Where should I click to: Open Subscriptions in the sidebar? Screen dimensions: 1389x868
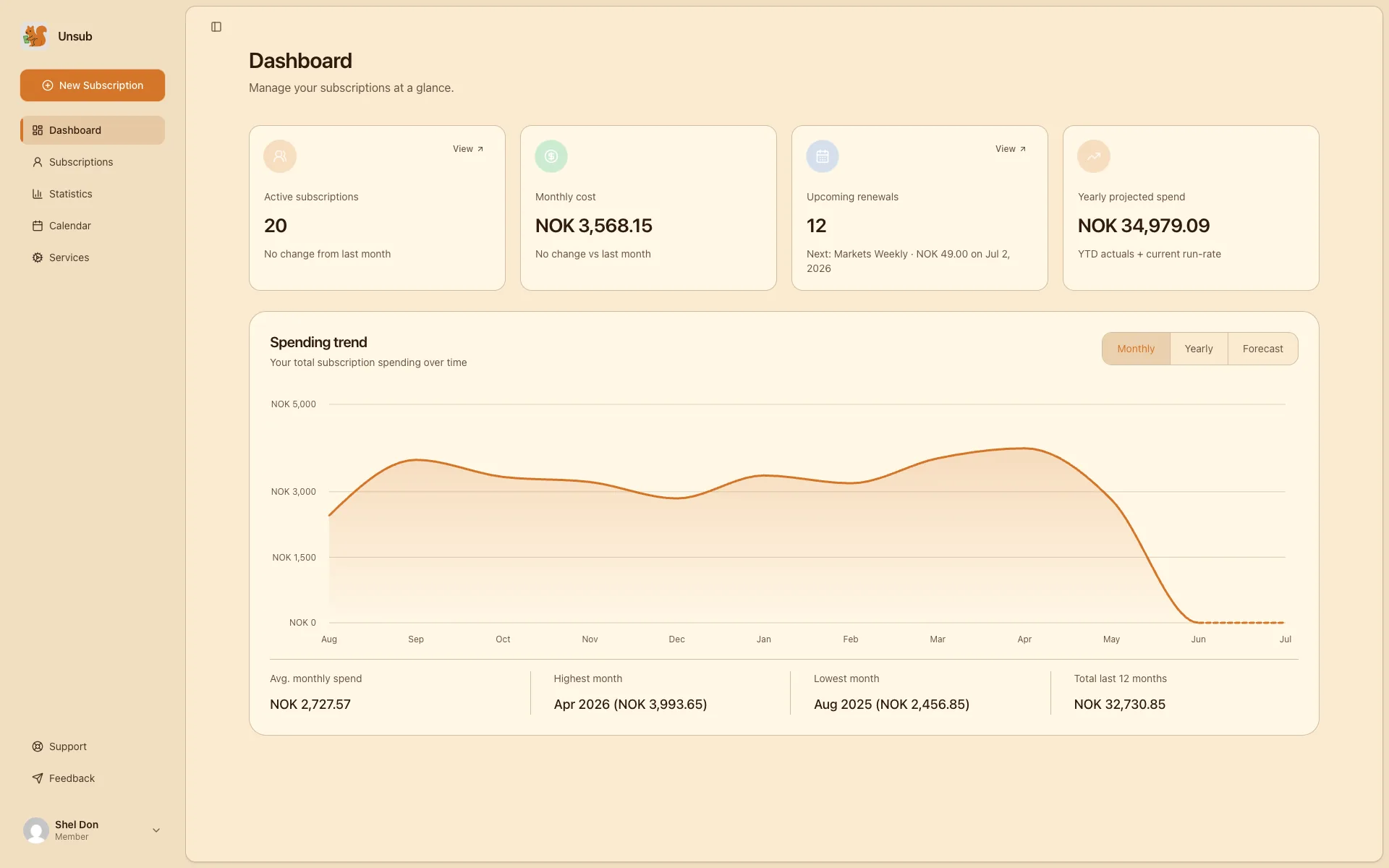point(93,162)
